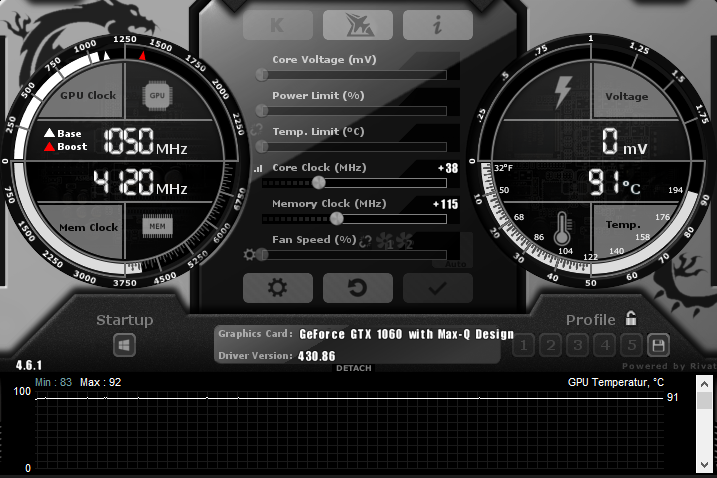
Task: Open settings with the gear button
Action: [278, 288]
